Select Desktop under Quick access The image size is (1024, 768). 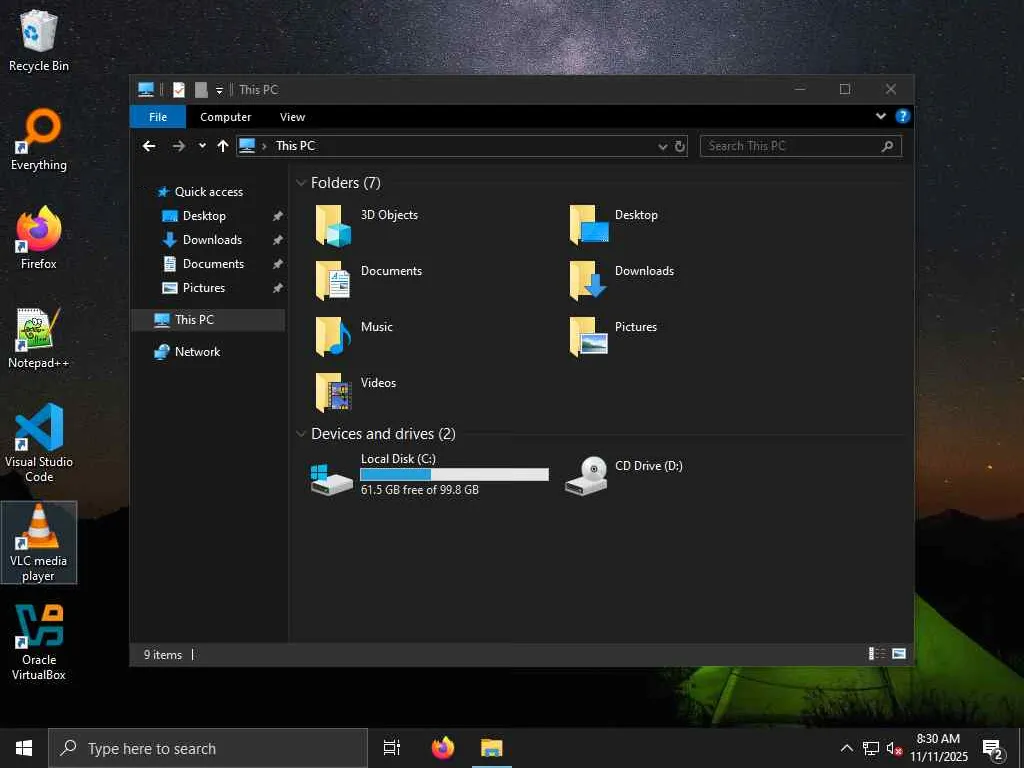[194, 216]
